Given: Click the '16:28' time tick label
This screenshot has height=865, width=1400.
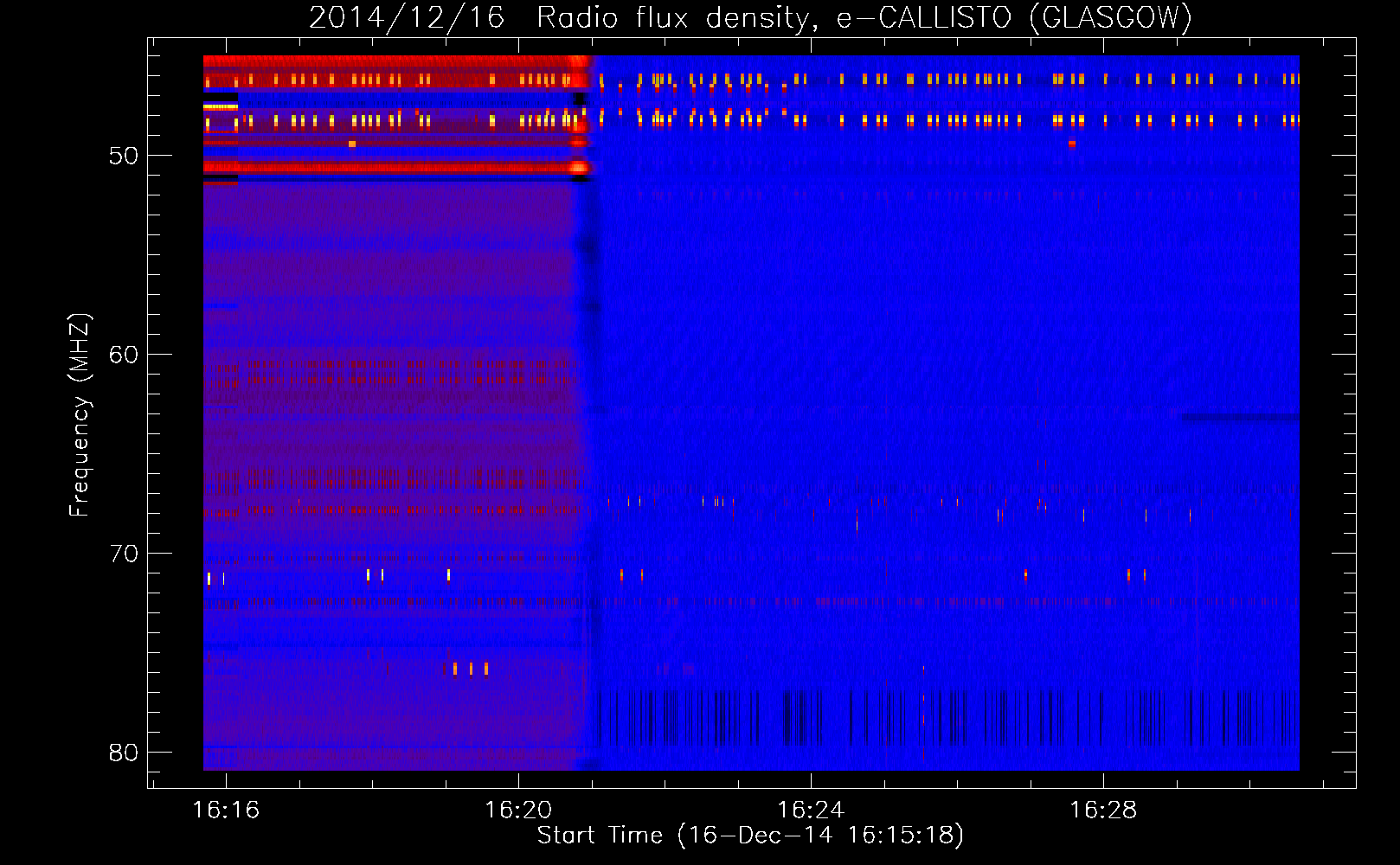Looking at the screenshot, I should 1103,810.
